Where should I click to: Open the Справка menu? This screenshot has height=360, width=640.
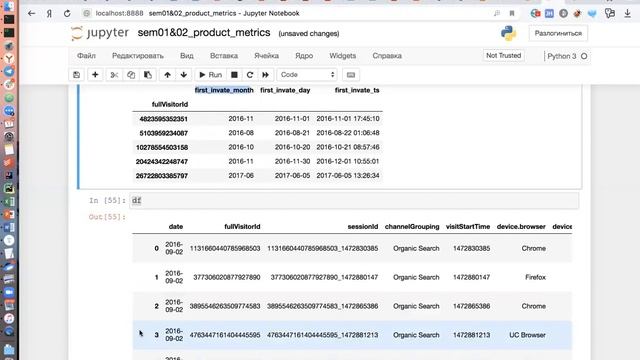tap(387, 56)
